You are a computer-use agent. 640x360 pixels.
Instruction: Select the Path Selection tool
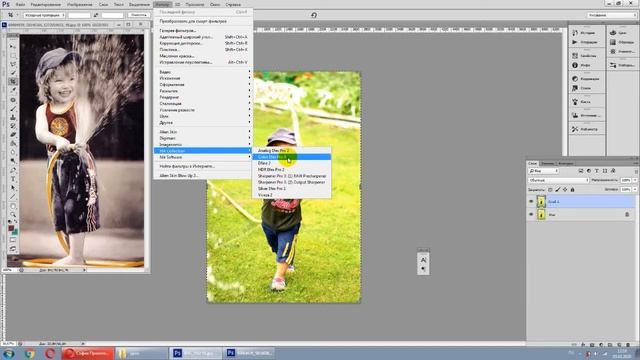point(13,188)
